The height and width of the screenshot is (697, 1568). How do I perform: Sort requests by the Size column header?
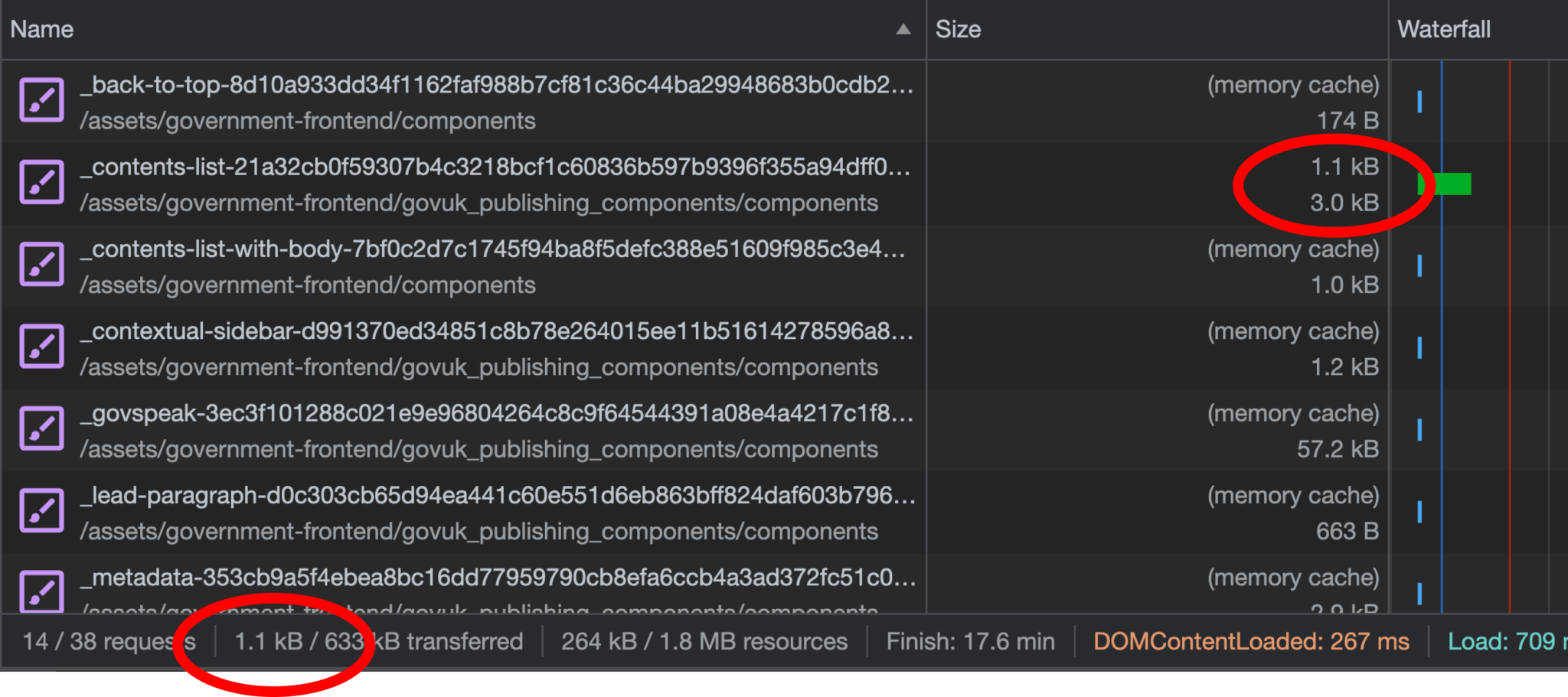pos(959,29)
